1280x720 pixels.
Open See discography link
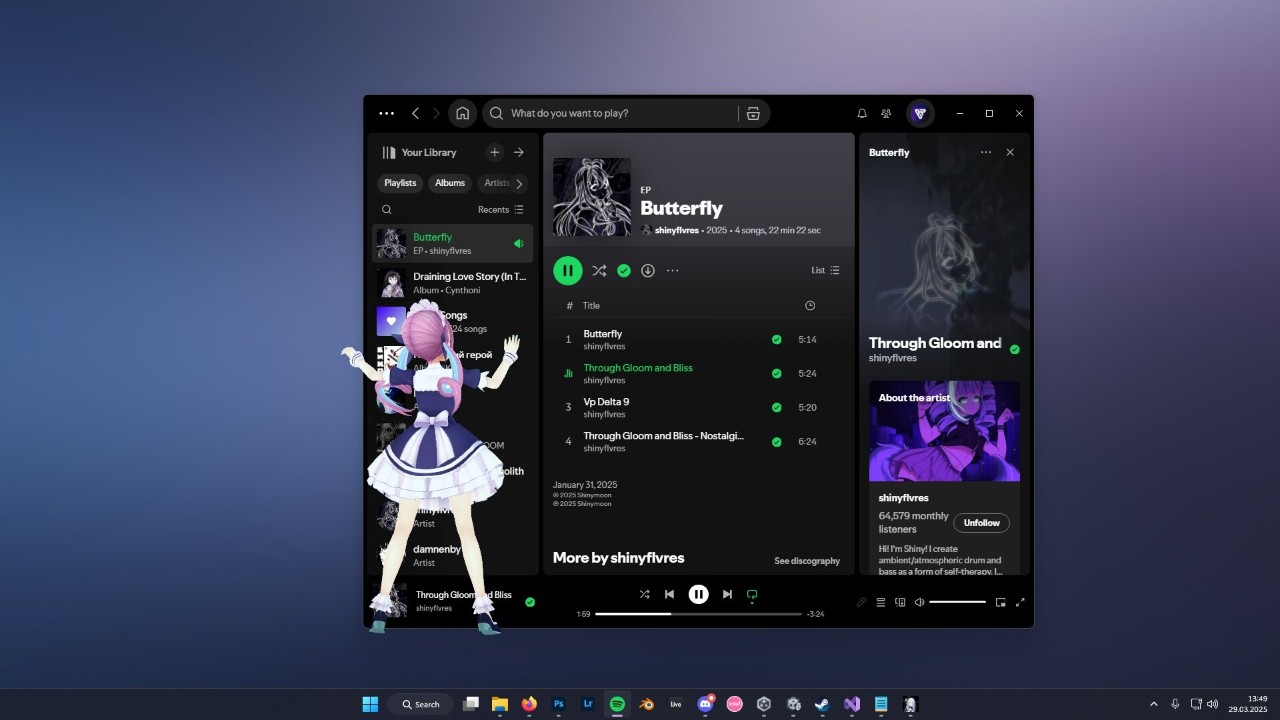coord(807,561)
